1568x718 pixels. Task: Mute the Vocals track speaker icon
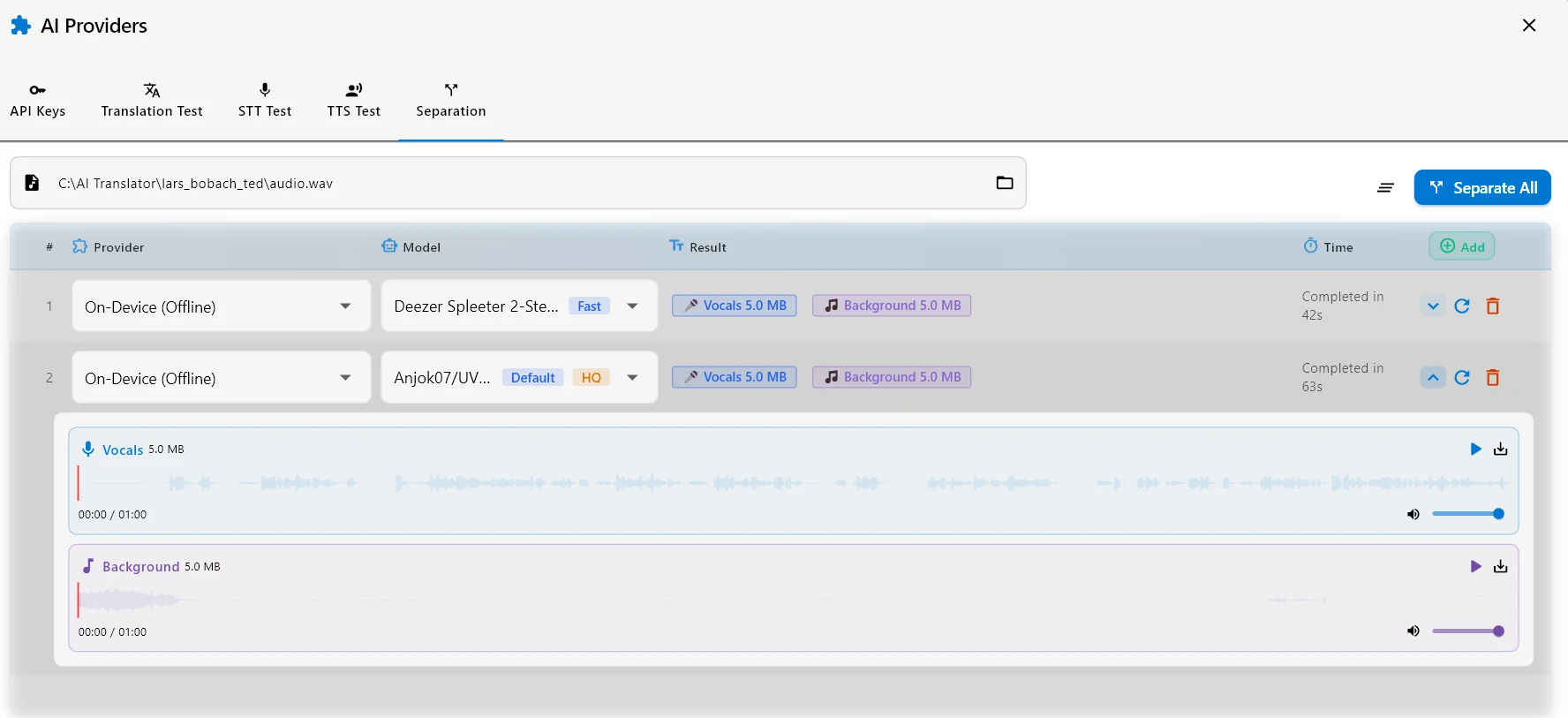click(1413, 514)
